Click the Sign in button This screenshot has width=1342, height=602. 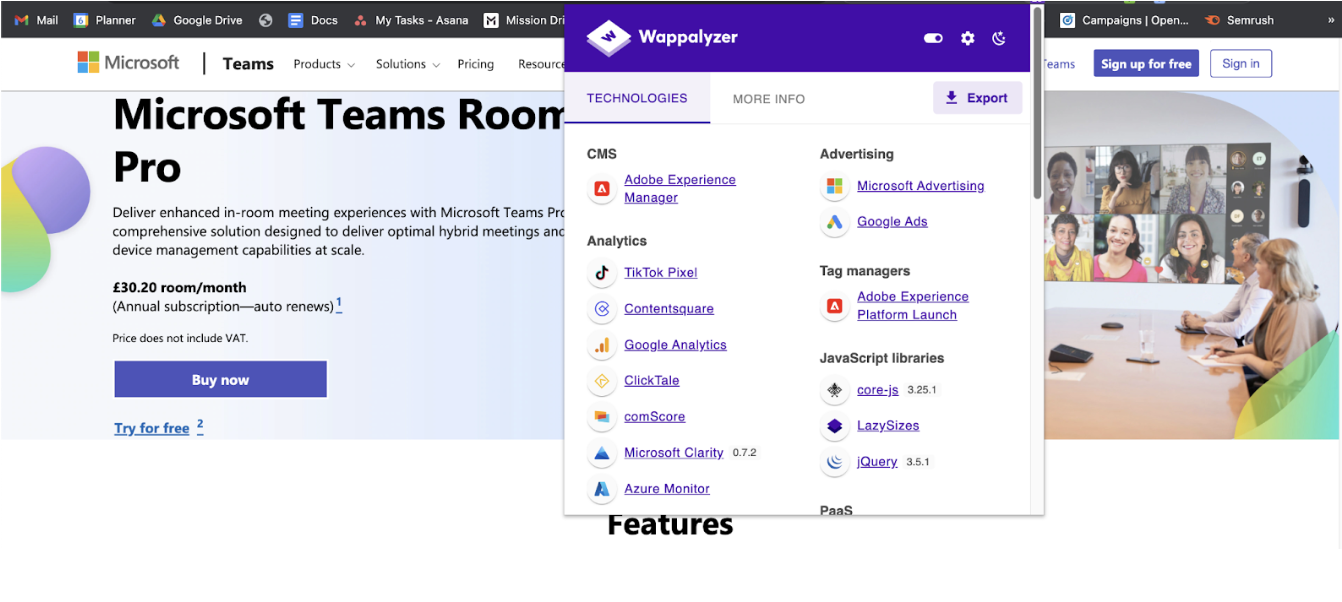[x=1241, y=64]
